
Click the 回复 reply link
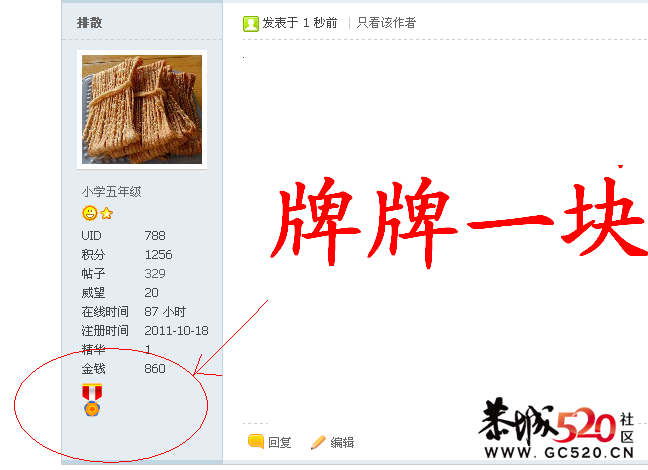click(x=280, y=442)
